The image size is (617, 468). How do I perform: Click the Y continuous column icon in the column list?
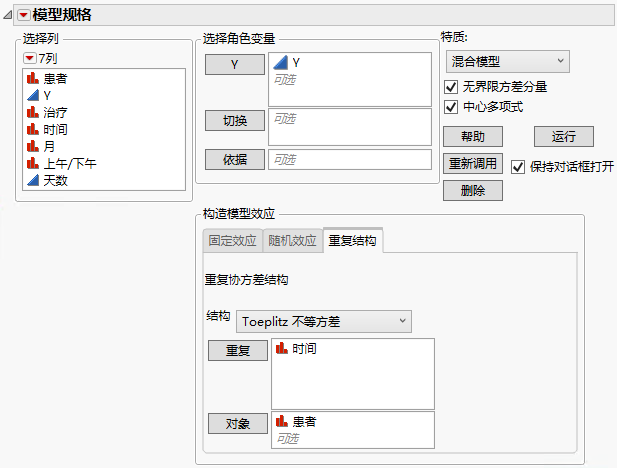click(x=33, y=95)
